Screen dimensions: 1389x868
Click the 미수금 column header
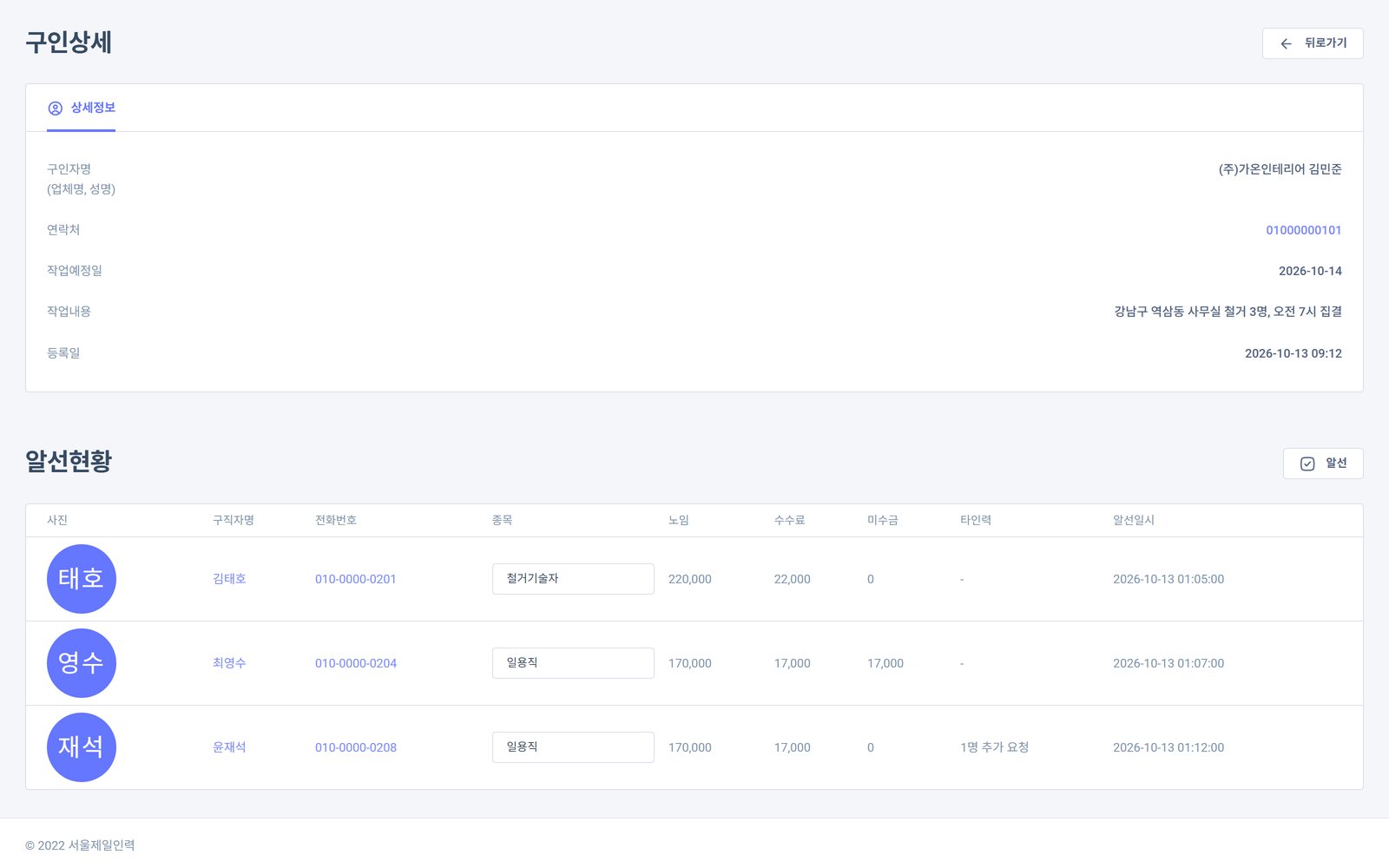point(883,520)
